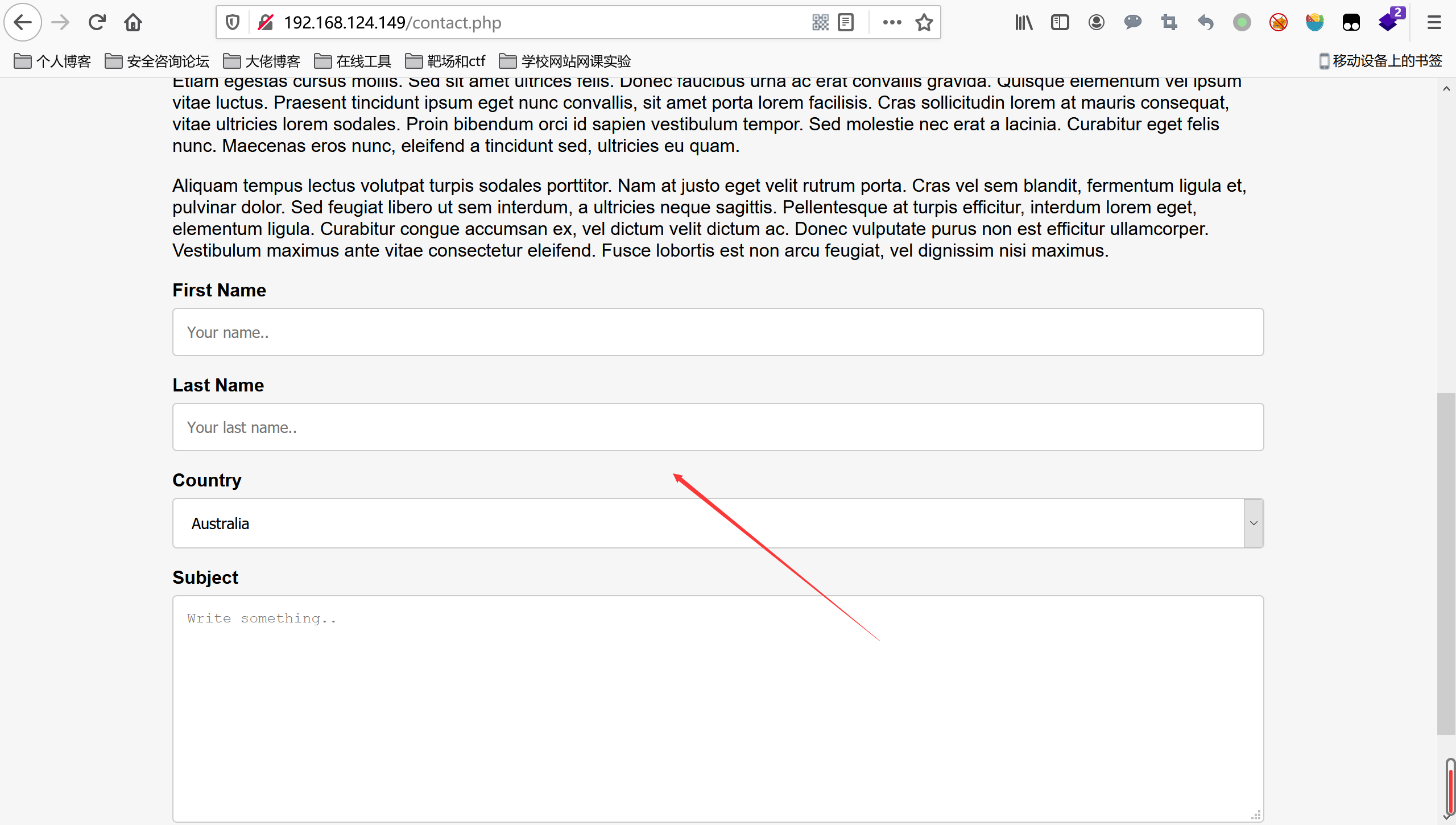The width and height of the screenshot is (1456, 825).
Task: Open the 个人博客 bookmark folder
Action: 52,61
